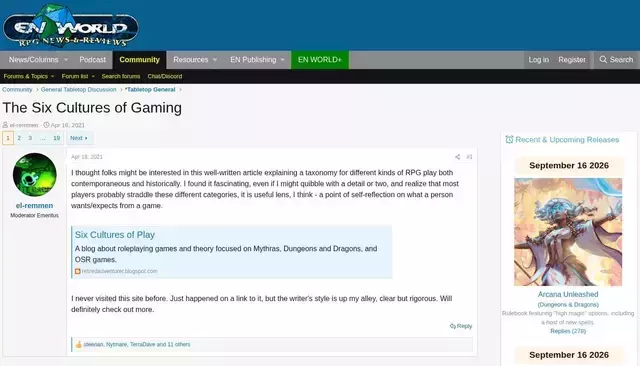Open the Chat/Discord link
This screenshot has width=640, height=366.
click(x=165, y=76)
